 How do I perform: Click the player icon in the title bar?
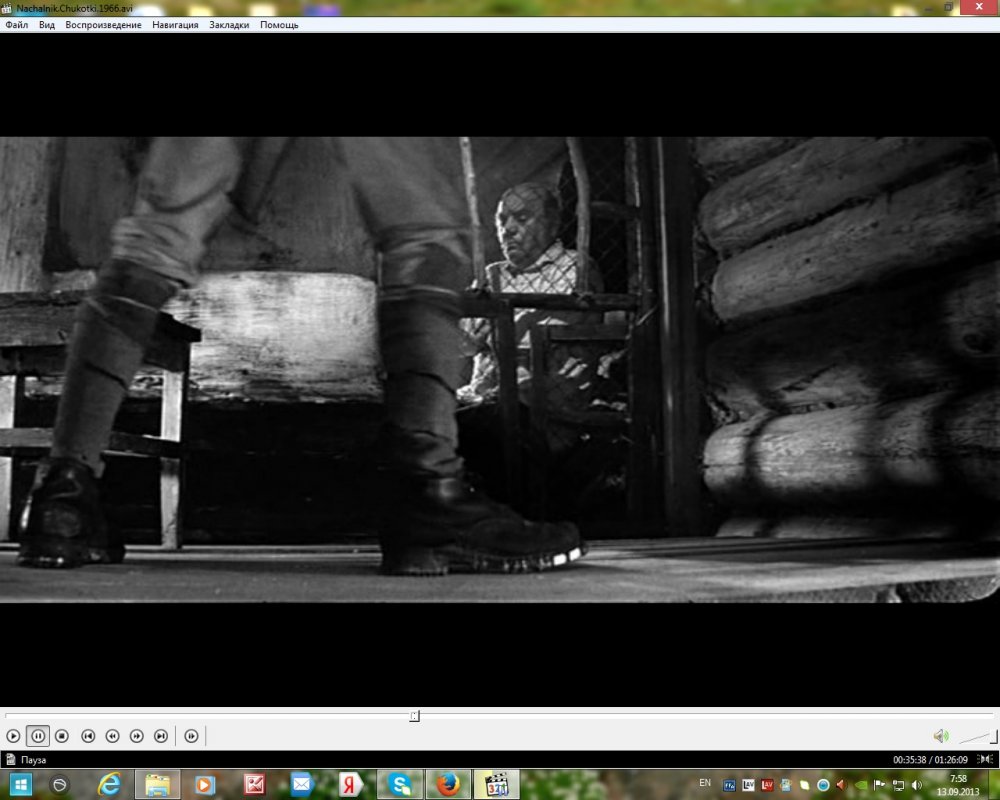7,8
